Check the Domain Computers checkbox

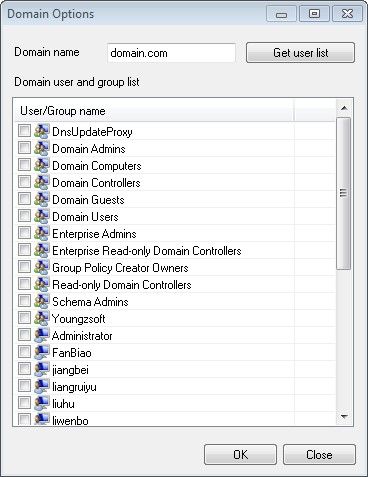(x=24, y=165)
